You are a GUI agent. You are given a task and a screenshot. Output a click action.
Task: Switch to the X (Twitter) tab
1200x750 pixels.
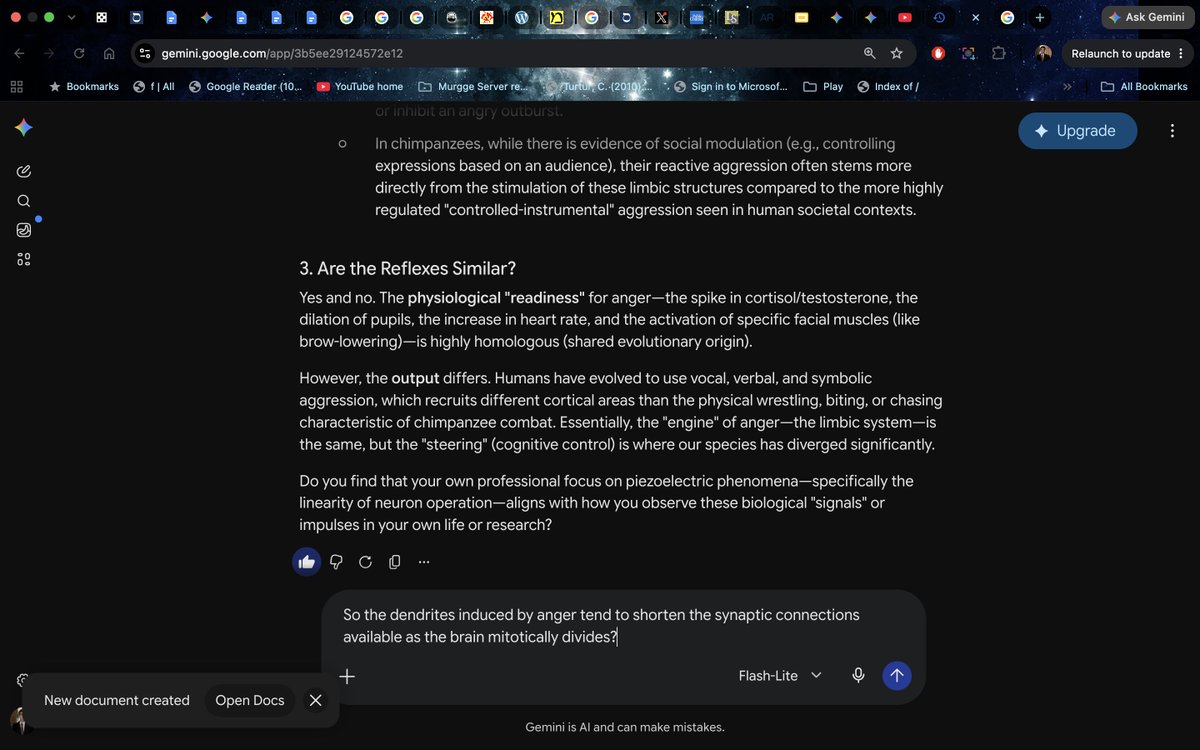661,17
